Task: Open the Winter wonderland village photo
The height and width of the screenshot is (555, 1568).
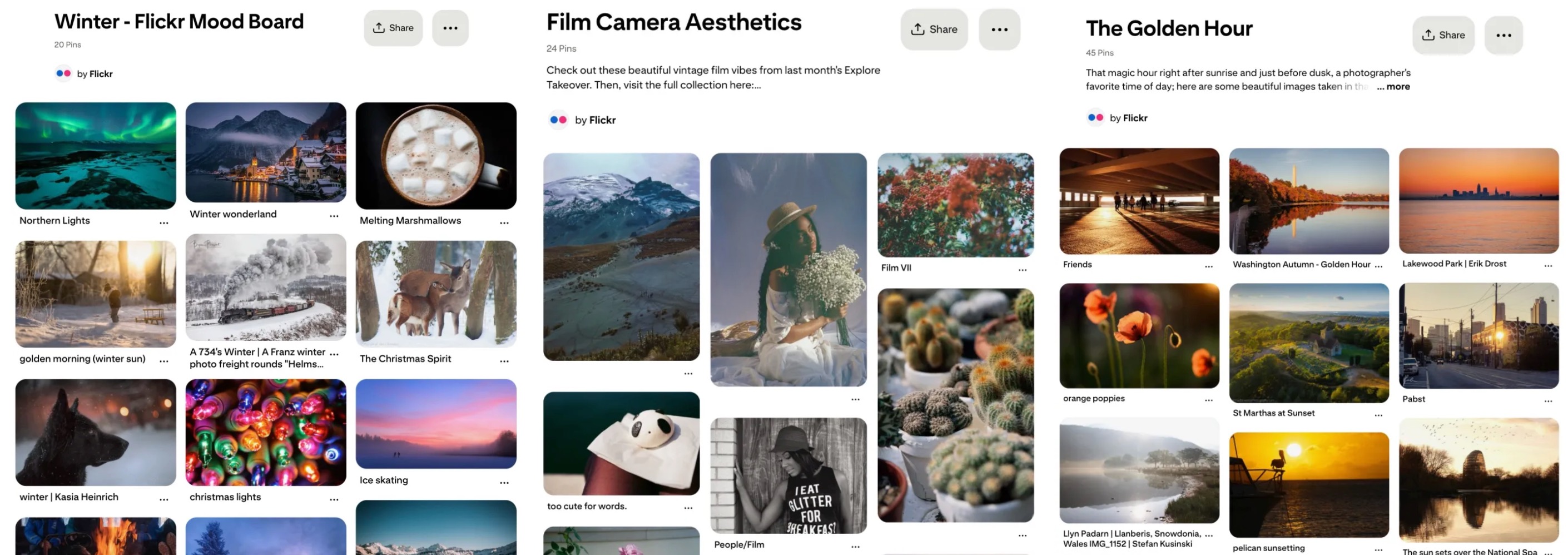Action: 265,152
